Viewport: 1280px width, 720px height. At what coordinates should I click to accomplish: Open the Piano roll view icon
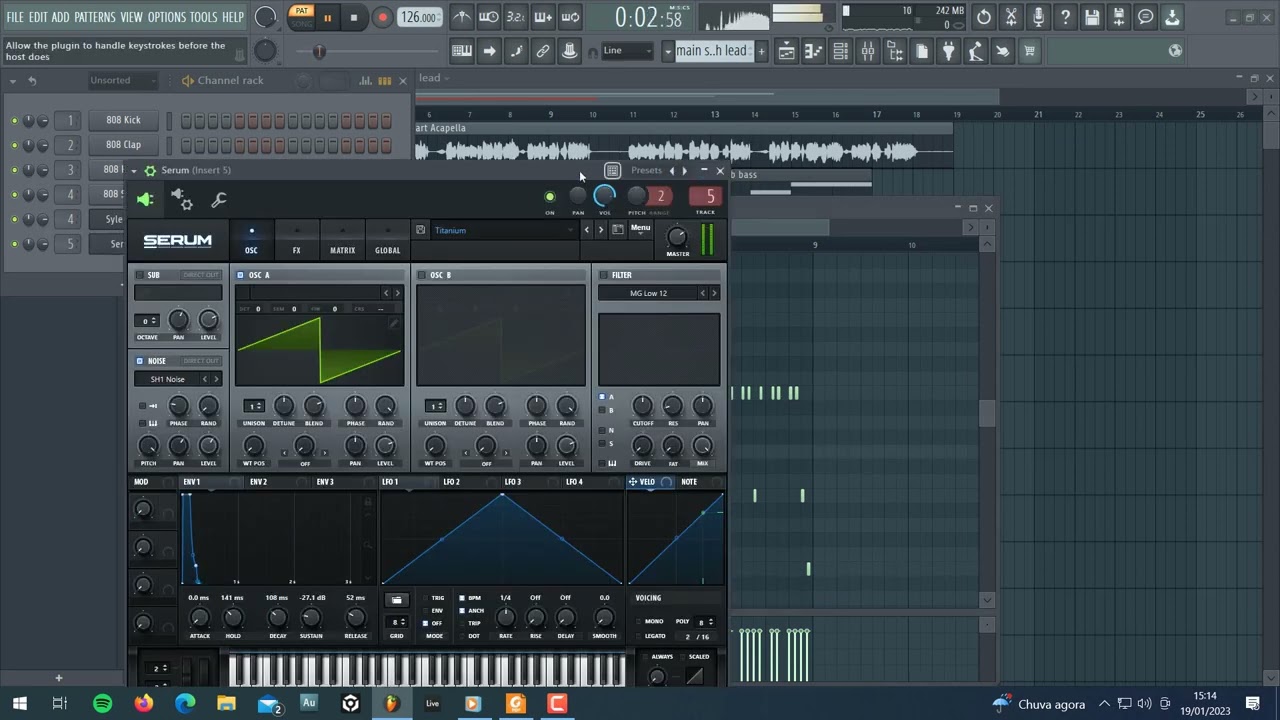(x=814, y=51)
